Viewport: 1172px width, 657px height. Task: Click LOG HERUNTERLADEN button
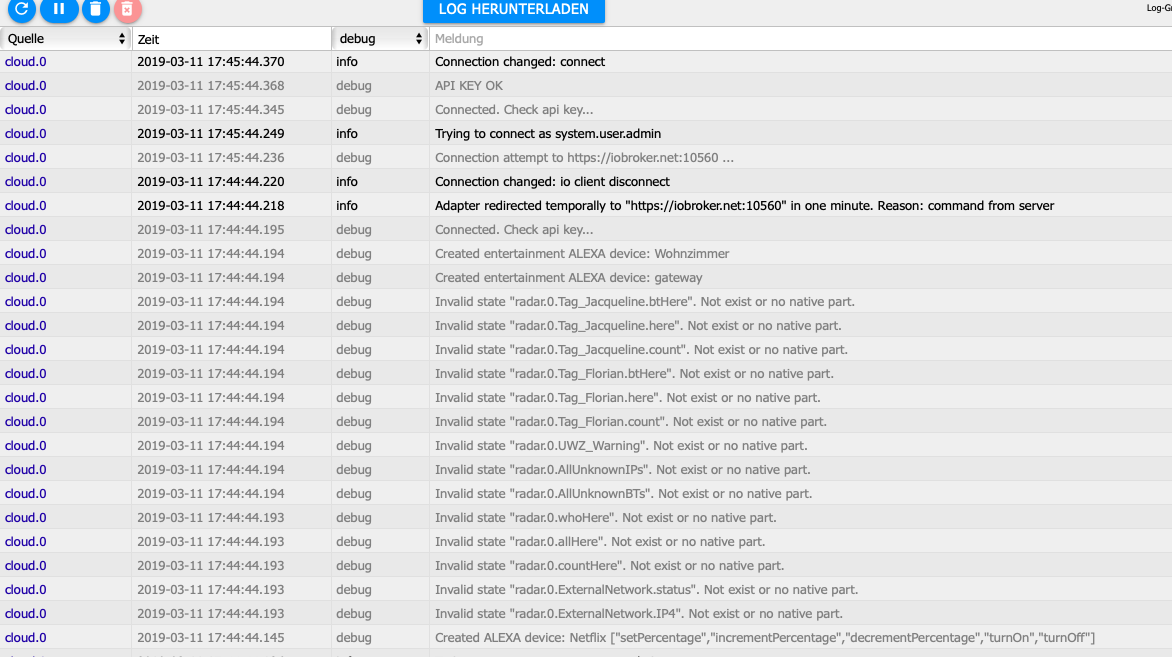point(513,10)
